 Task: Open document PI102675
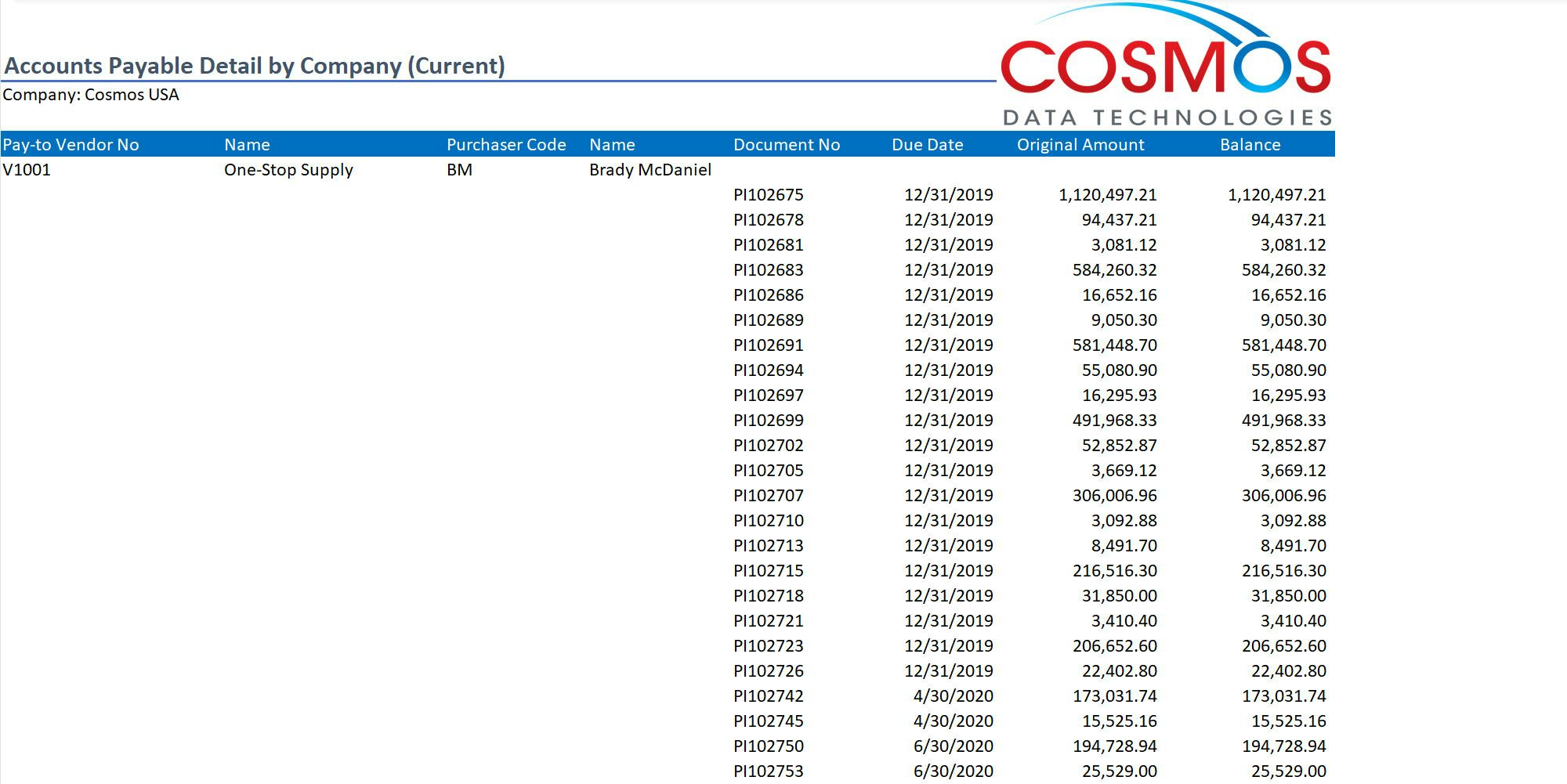point(768,194)
